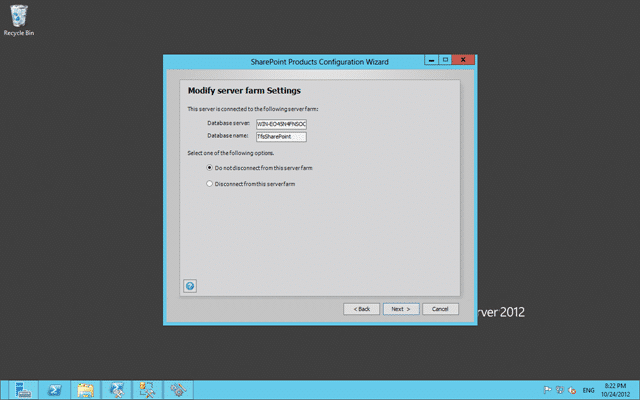Maximize the configuration wizard window

coord(445,60)
